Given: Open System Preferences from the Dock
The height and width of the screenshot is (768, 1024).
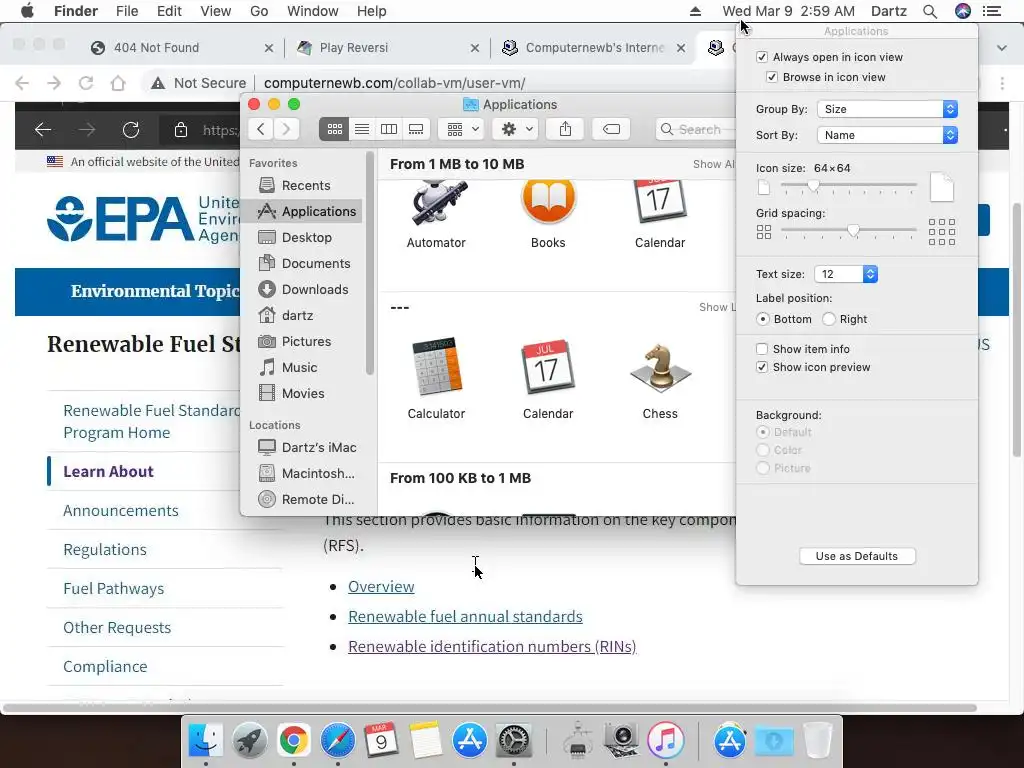Looking at the screenshot, I should [x=514, y=741].
